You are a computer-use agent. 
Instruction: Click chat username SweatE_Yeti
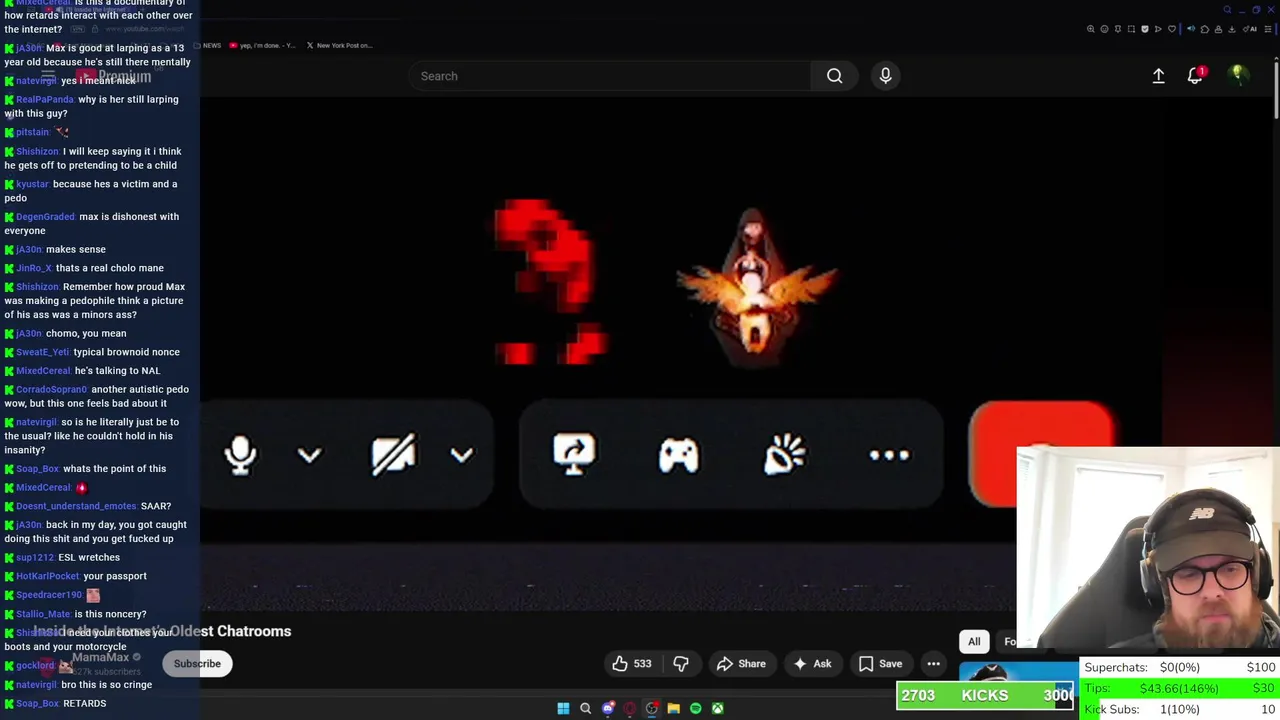[43, 352]
